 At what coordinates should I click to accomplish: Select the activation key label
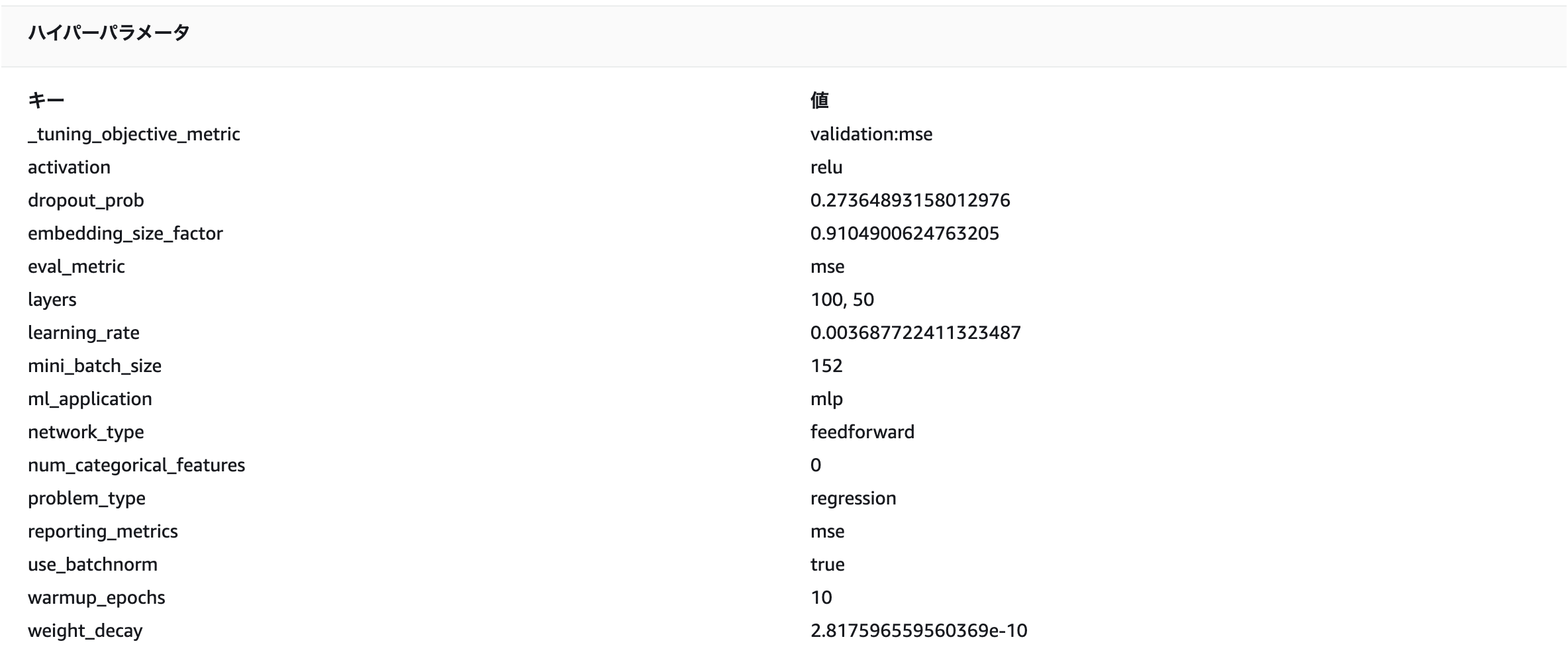click(69, 167)
